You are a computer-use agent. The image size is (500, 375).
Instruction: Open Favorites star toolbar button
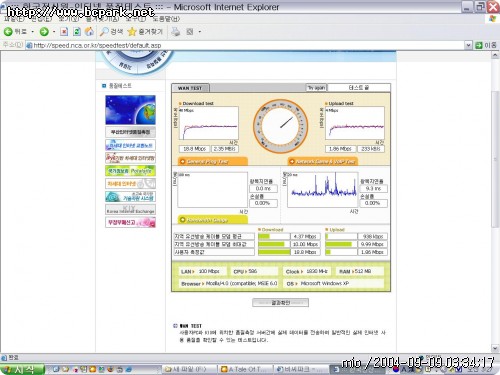[x=145, y=32]
